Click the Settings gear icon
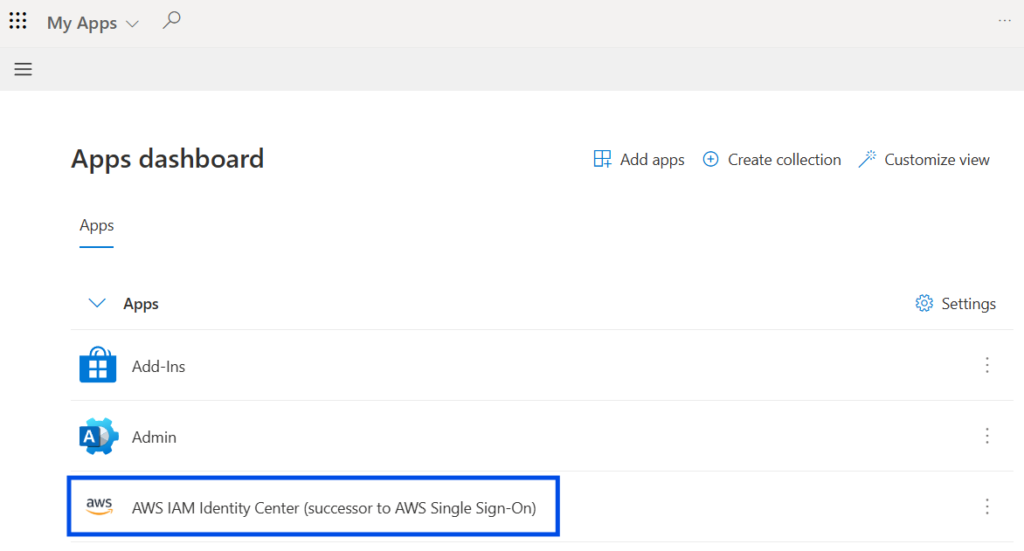The width and height of the screenshot is (1024, 551). tap(924, 303)
